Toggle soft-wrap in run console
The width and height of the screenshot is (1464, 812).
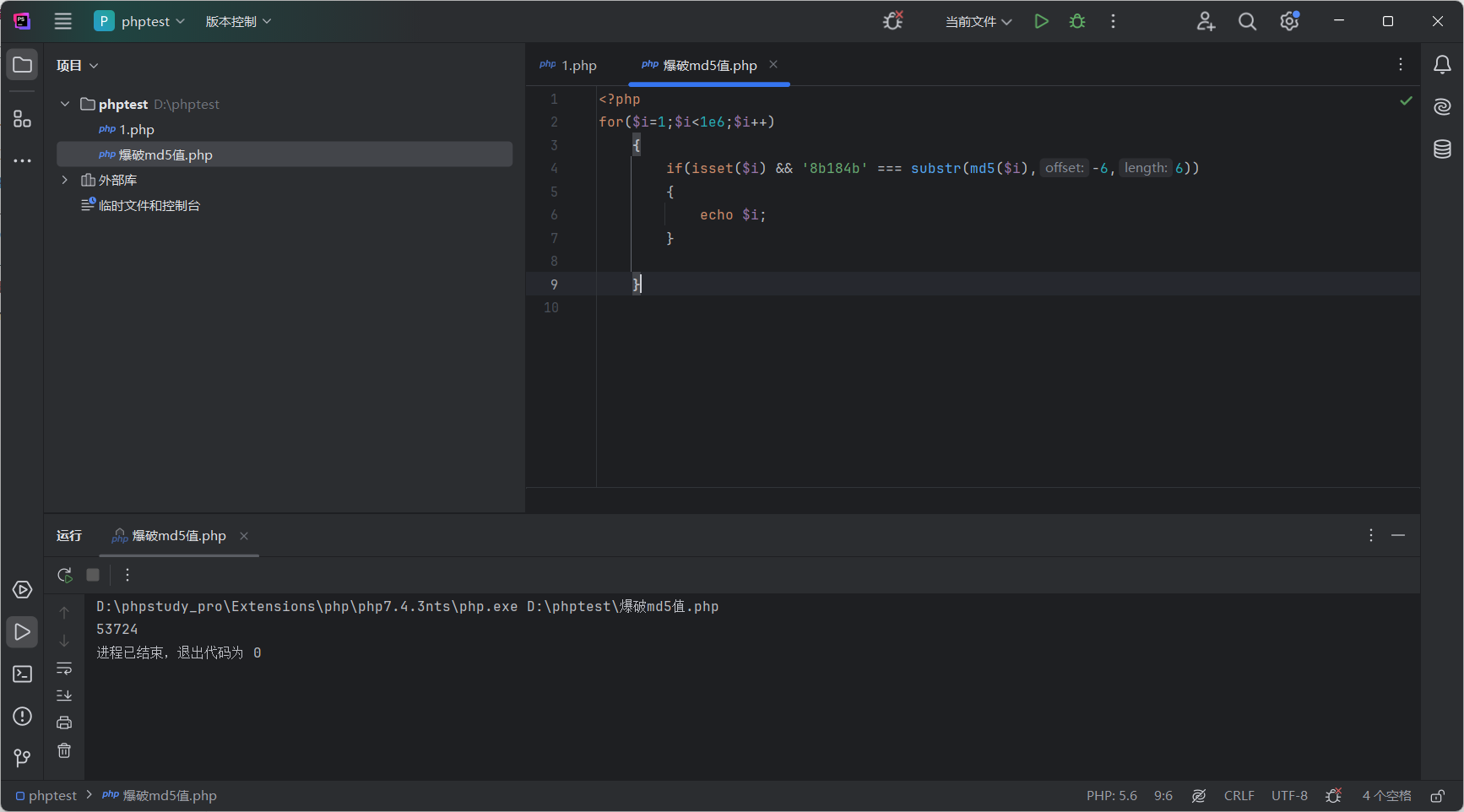64,669
